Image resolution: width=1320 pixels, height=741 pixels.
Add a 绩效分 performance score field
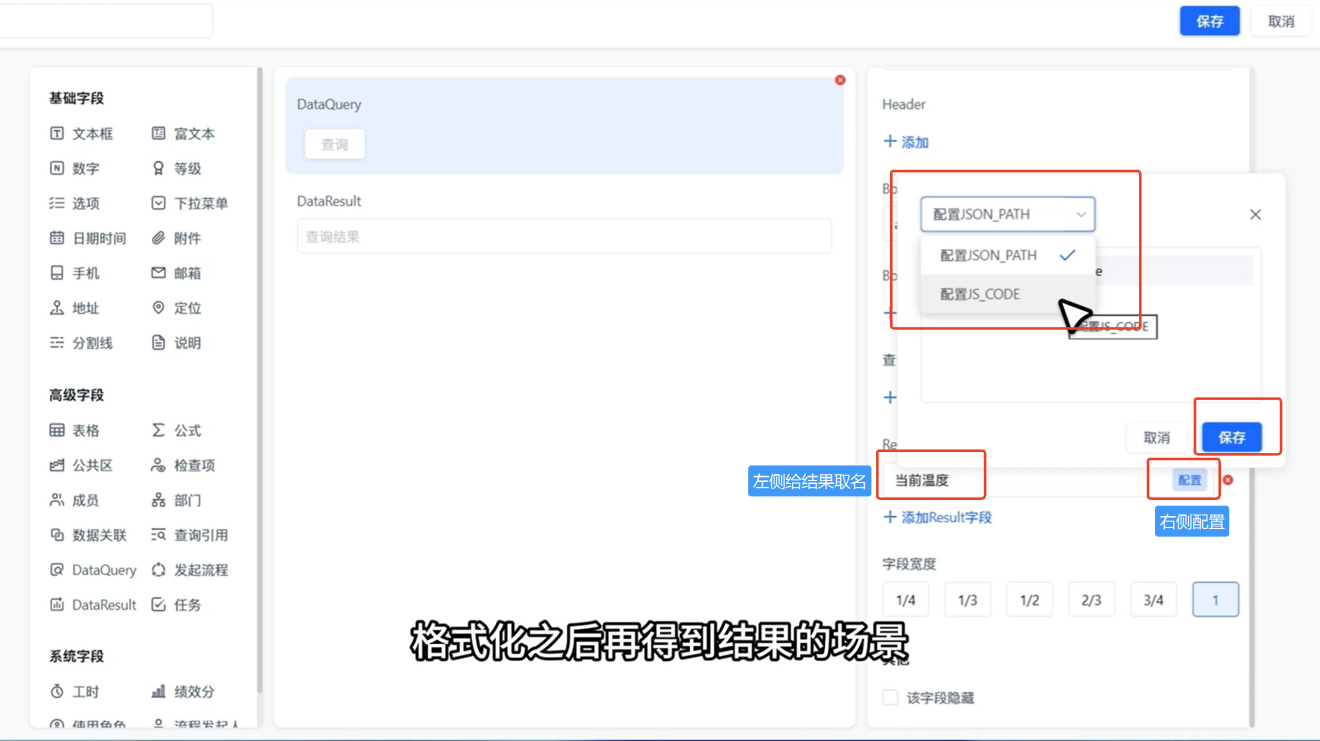[x=183, y=692]
